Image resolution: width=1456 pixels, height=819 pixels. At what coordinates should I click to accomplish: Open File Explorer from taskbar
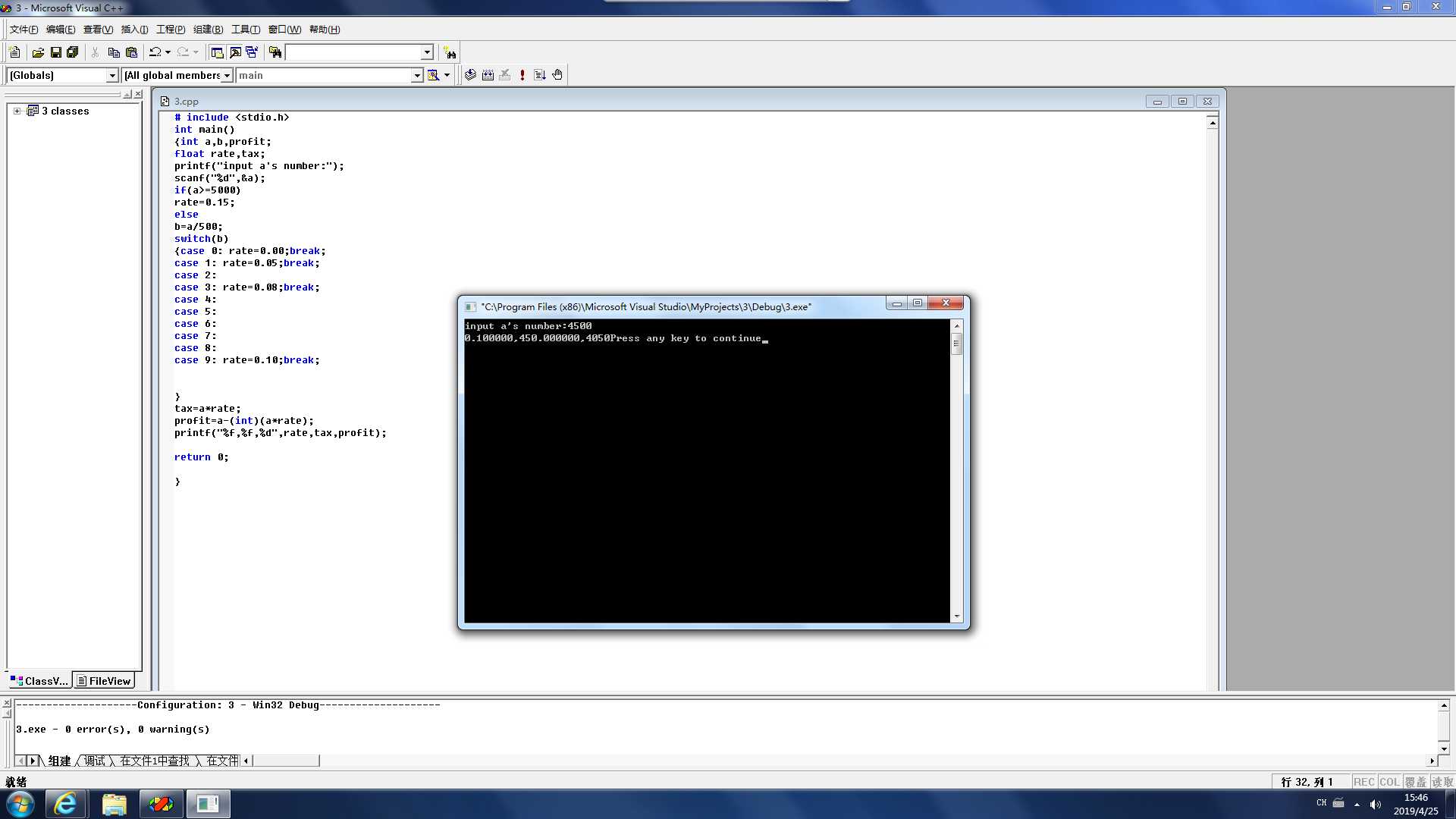tap(114, 804)
